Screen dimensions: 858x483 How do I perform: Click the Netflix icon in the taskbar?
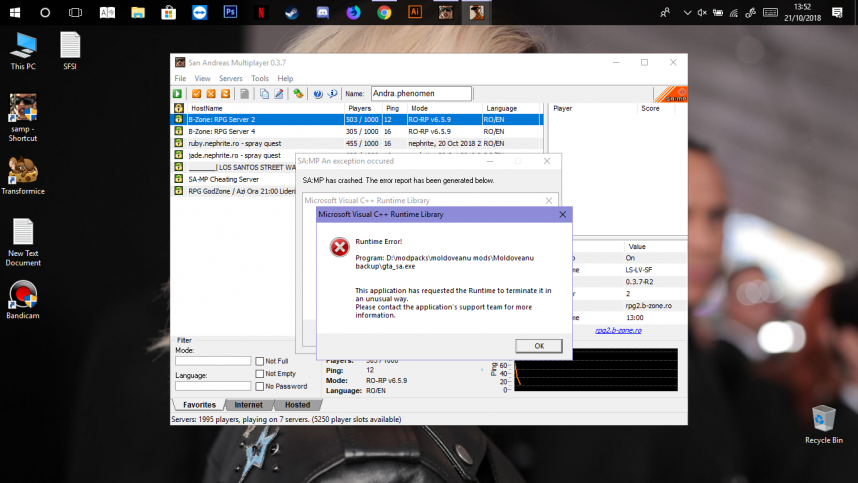[261, 12]
